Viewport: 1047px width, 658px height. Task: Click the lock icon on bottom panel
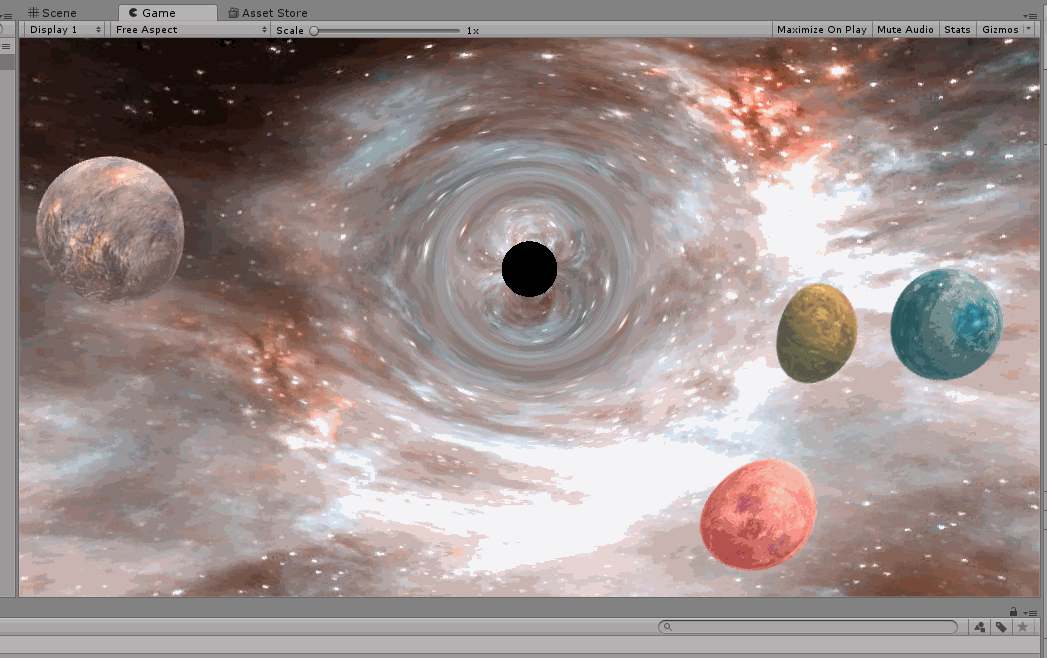1013,611
